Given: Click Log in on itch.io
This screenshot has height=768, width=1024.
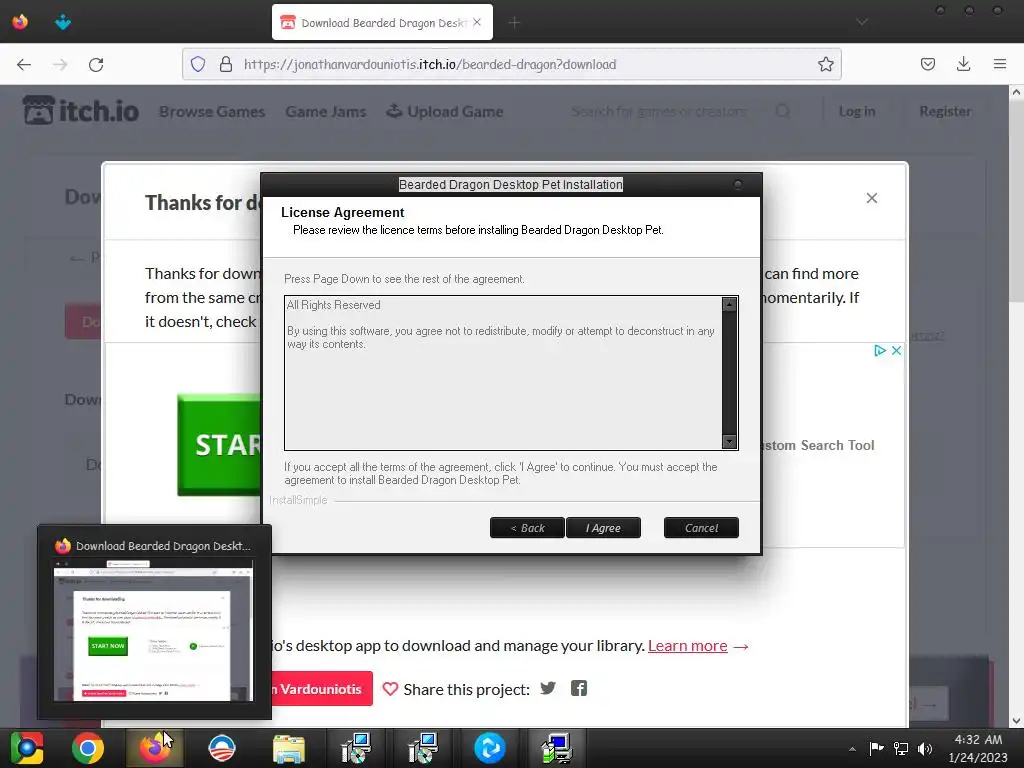Looking at the screenshot, I should [857, 112].
